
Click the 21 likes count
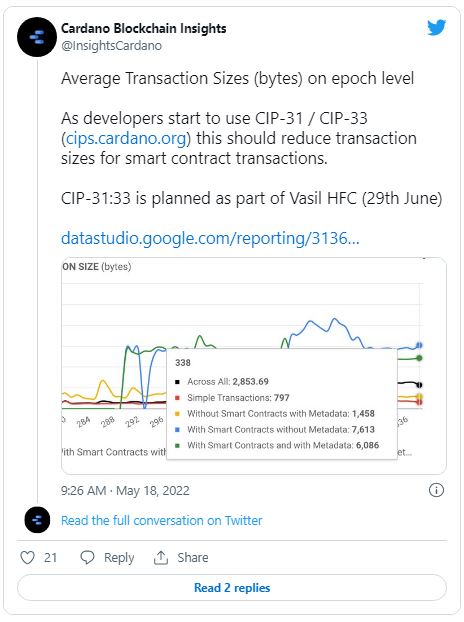(x=50, y=558)
